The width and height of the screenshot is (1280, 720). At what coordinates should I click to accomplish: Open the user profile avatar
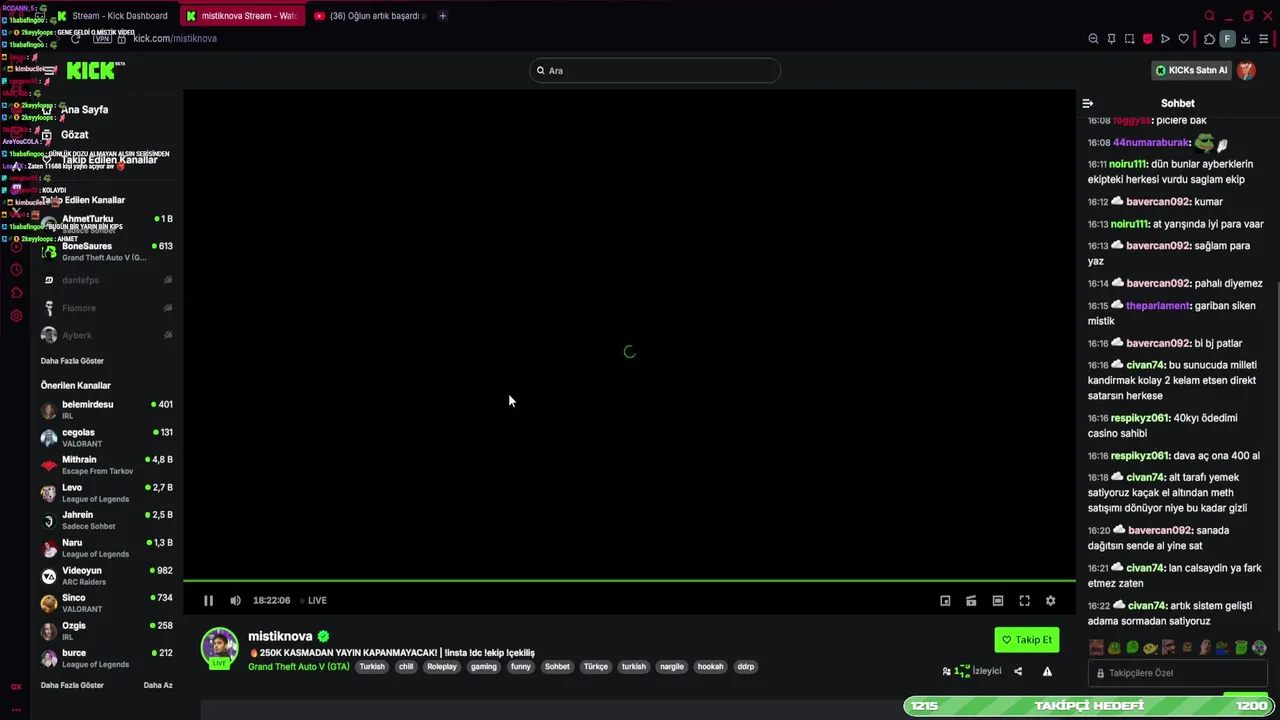(1246, 70)
